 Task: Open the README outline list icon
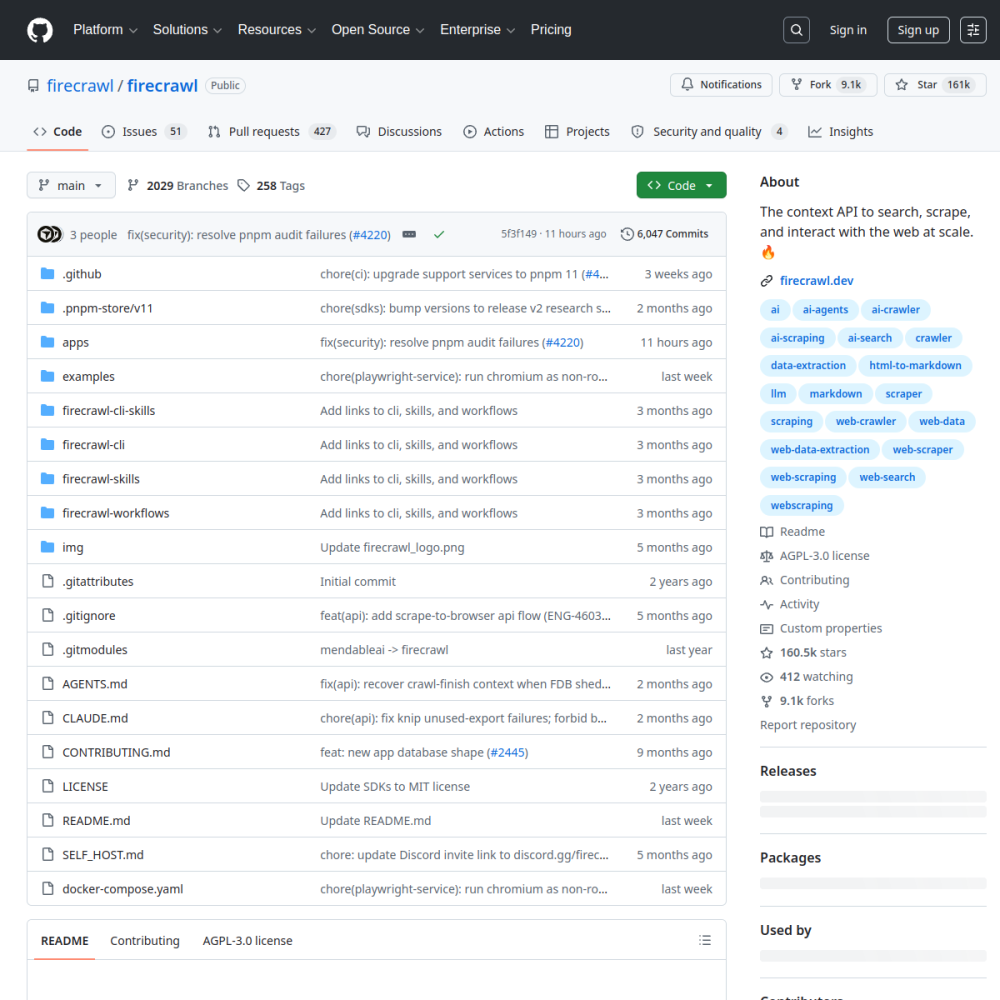pos(705,940)
